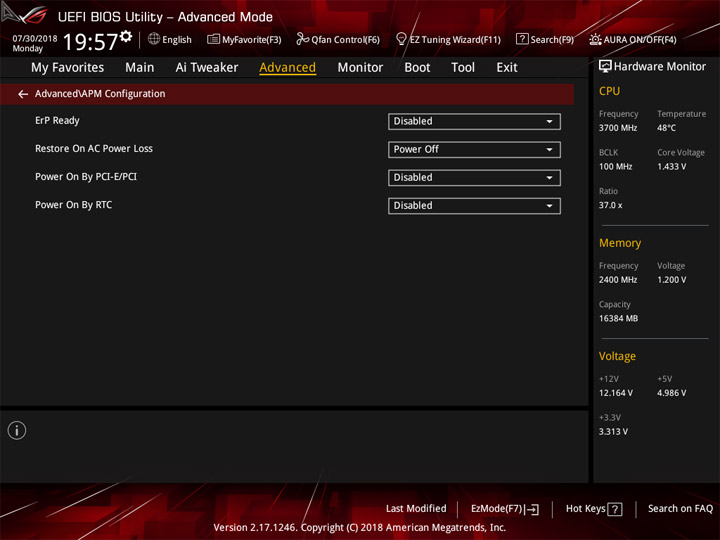
Task: Click +5V reading 4.986 V
Action: point(672,393)
